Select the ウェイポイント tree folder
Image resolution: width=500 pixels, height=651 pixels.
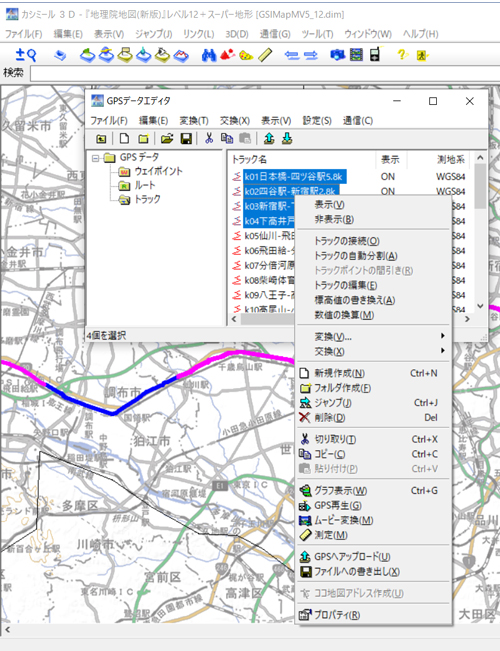[x=158, y=171]
